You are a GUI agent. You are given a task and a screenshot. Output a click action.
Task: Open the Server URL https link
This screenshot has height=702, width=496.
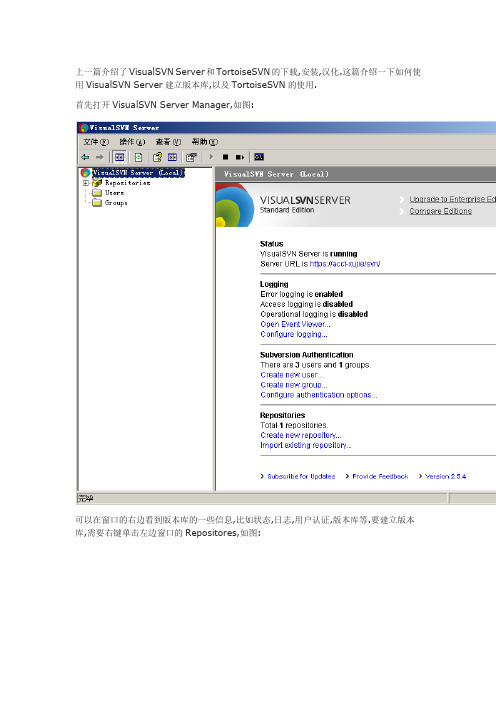click(345, 264)
